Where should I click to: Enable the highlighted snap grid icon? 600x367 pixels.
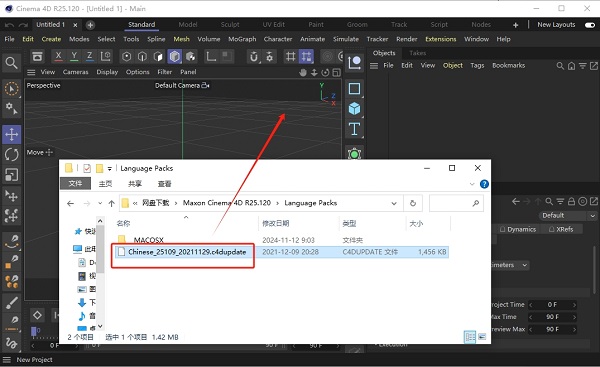[x=307, y=57]
